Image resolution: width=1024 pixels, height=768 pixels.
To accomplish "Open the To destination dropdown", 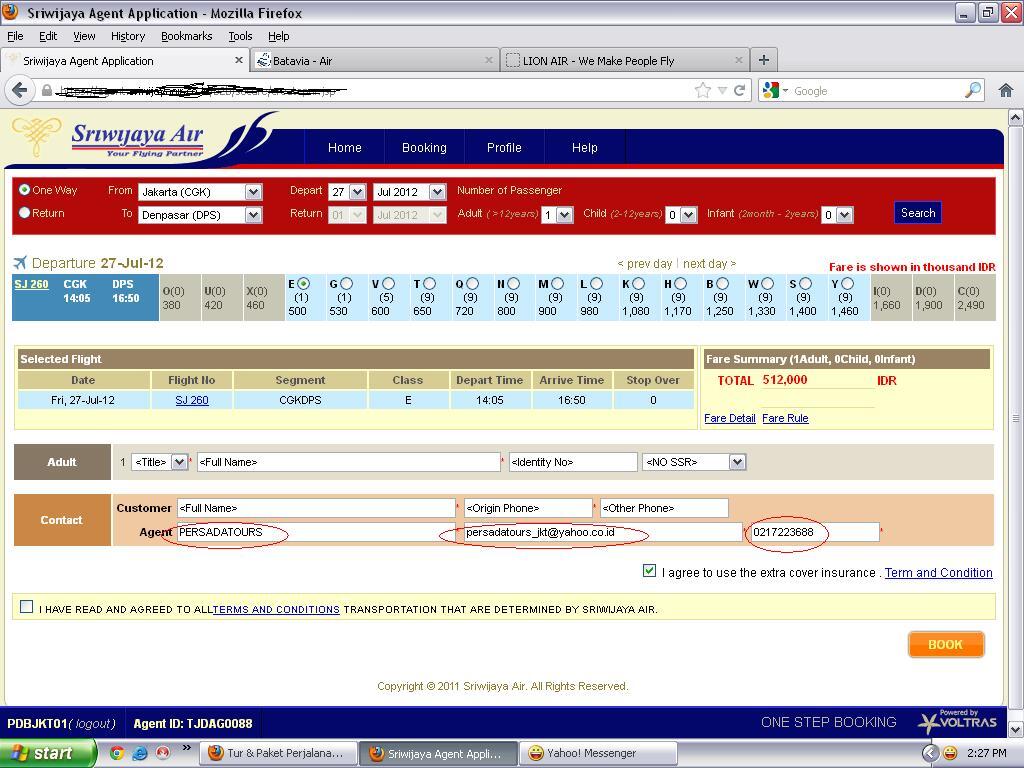I will pos(253,215).
